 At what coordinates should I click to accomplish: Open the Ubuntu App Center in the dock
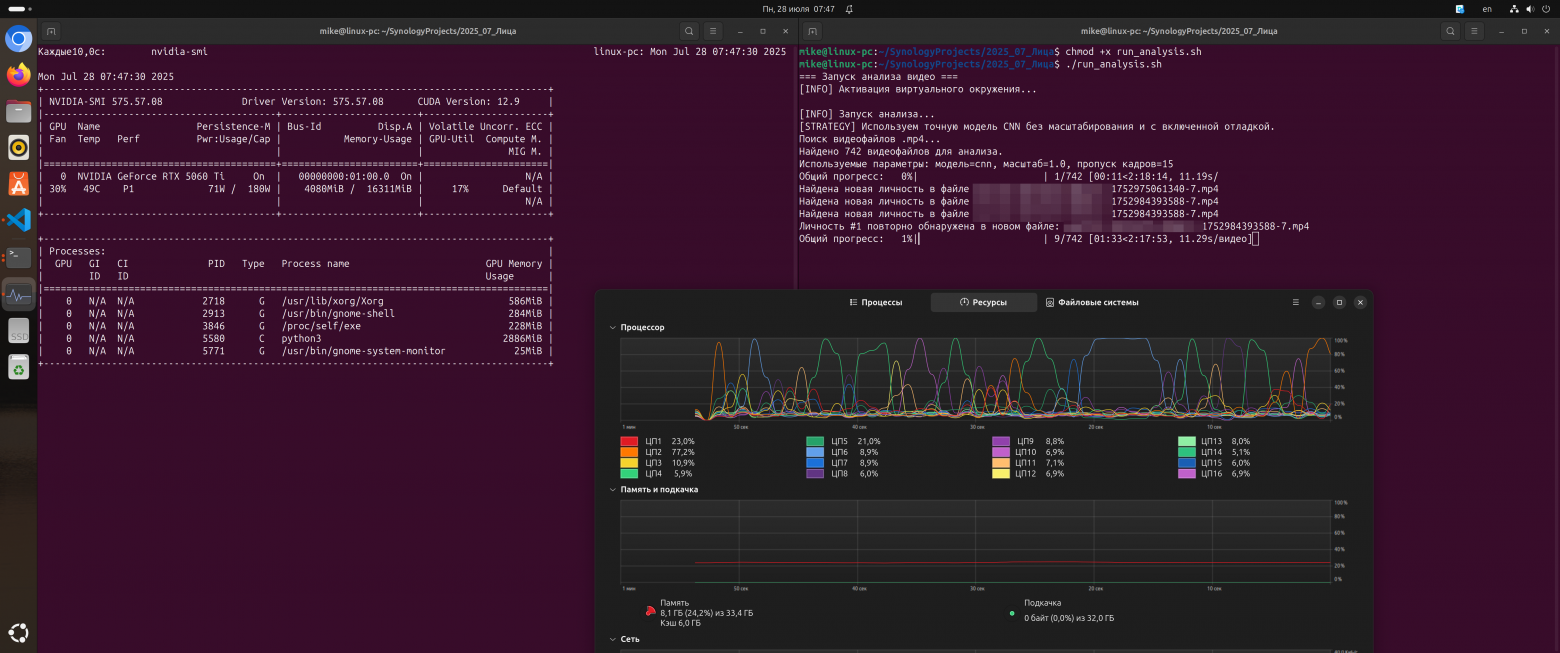pos(18,184)
